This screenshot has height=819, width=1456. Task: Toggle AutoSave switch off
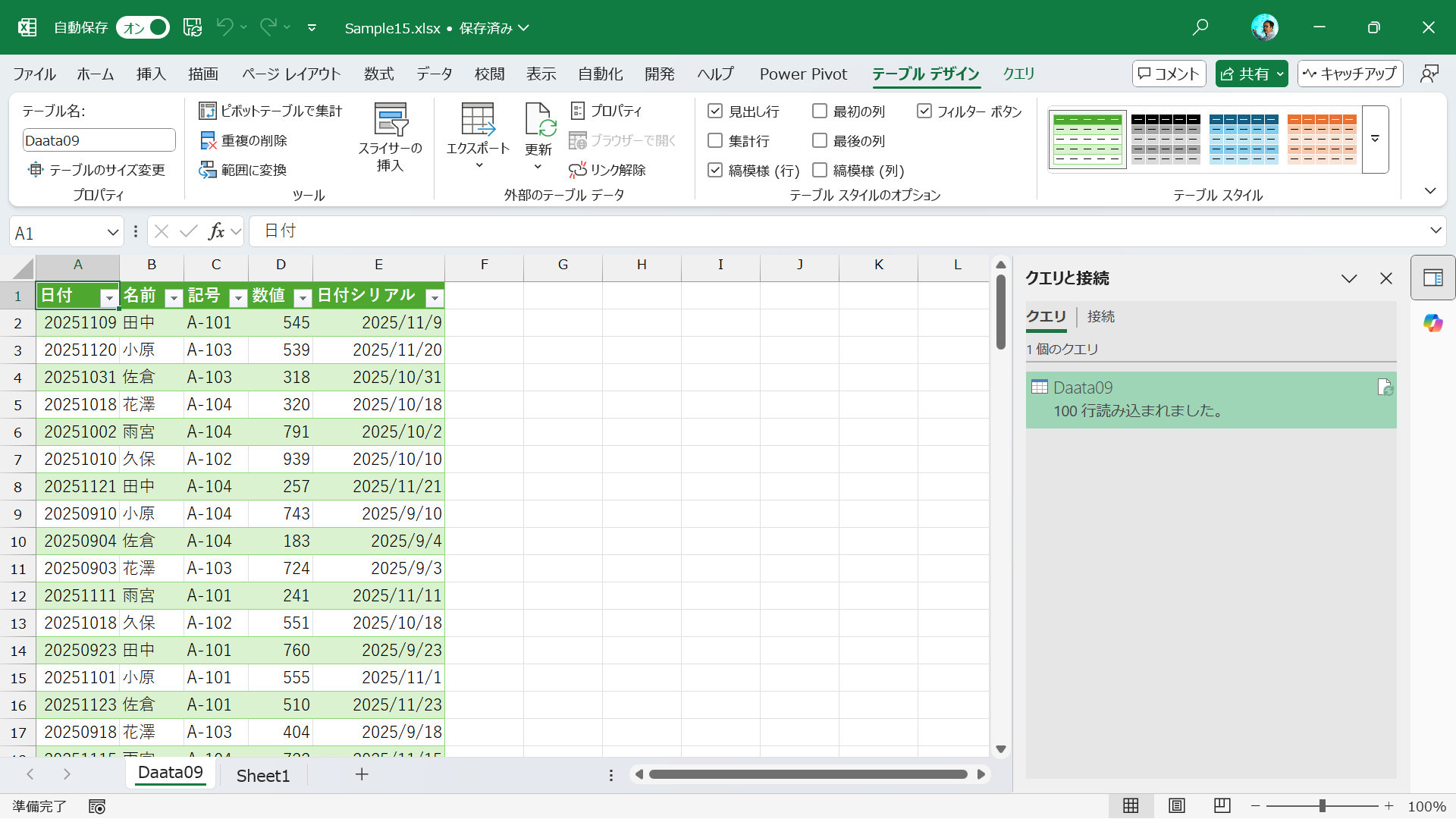pyautogui.click(x=143, y=28)
